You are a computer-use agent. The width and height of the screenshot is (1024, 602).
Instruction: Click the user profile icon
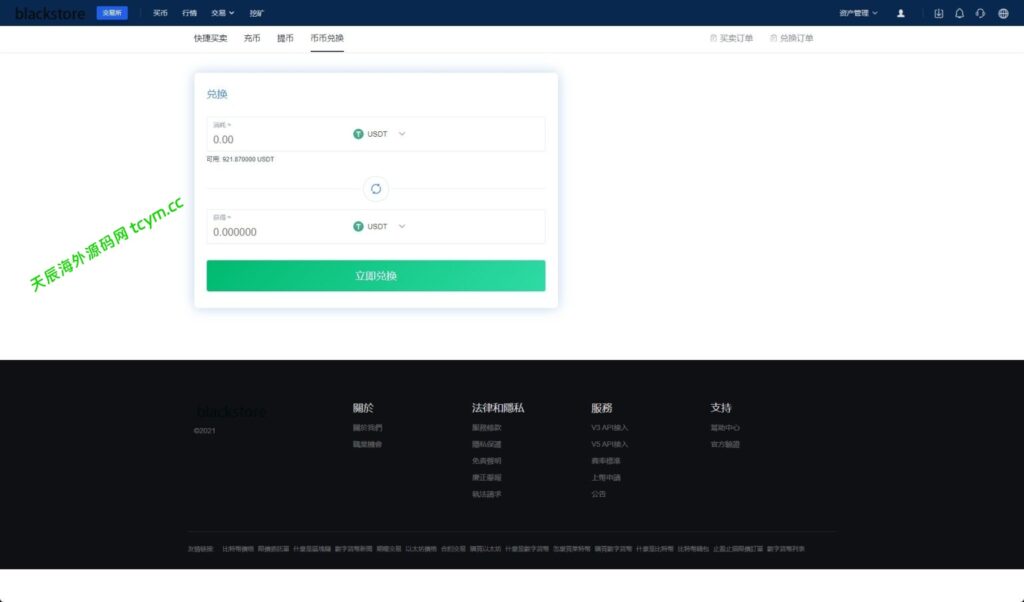[x=901, y=13]
